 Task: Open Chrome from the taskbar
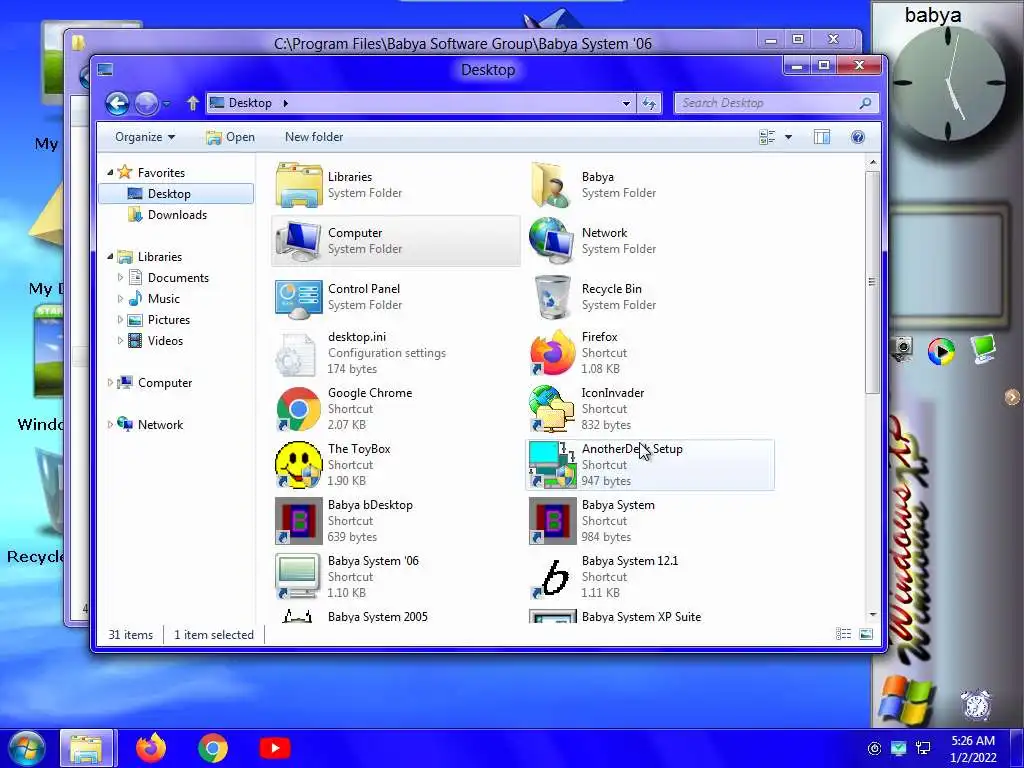(213, 748)
